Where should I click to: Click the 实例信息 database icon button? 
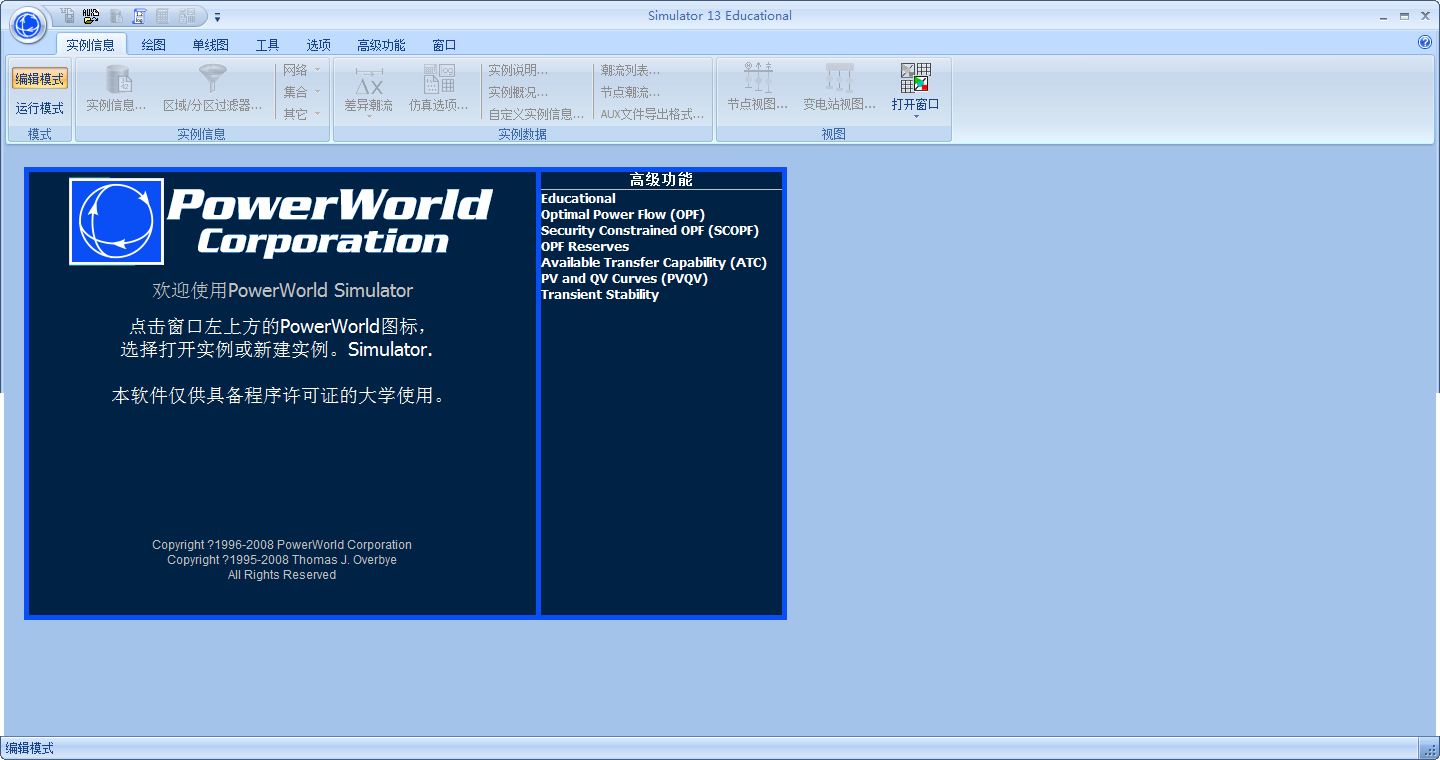click(x=117, y=80)
